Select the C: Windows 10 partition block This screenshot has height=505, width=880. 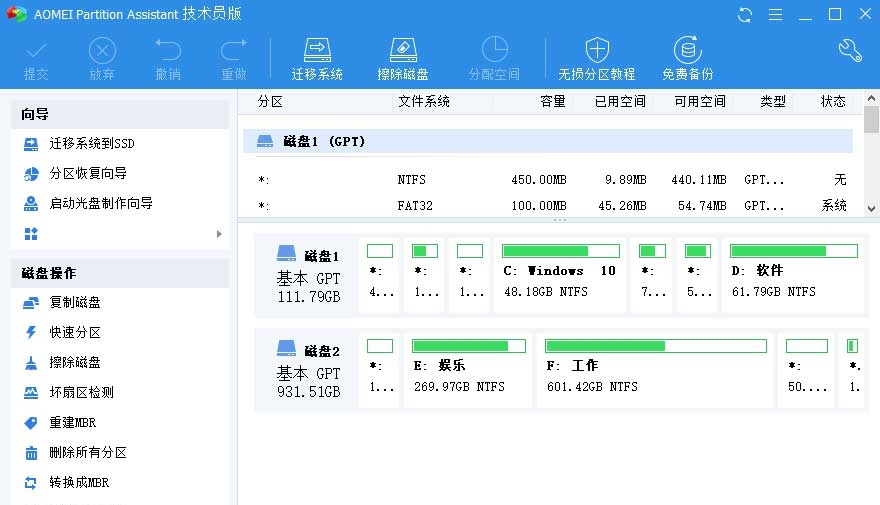click(x=560, y=276)
